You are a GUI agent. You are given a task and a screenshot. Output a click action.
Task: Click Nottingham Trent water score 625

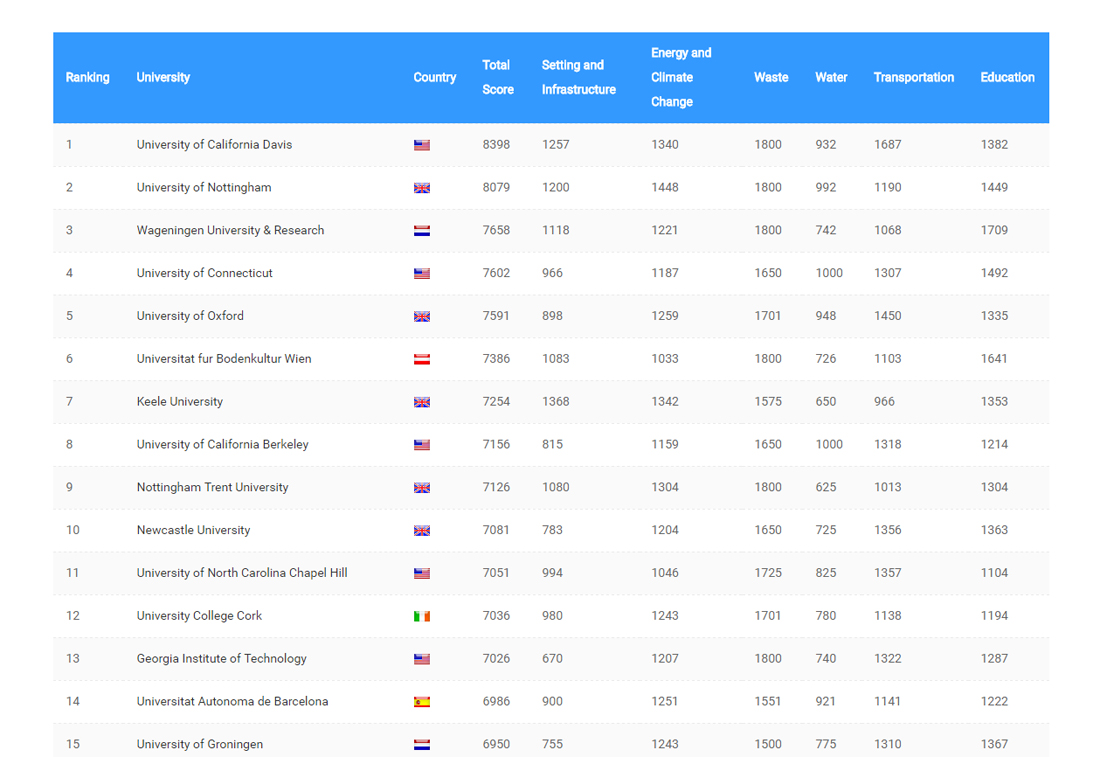tap(826, 487)
